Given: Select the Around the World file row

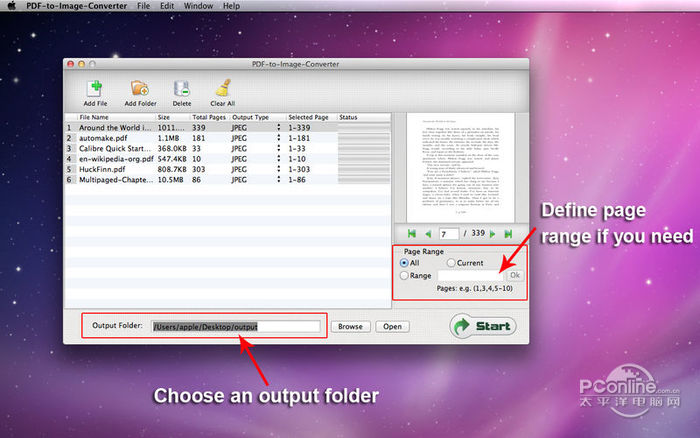Looking at the screenshot, I should tap(228, 127).
